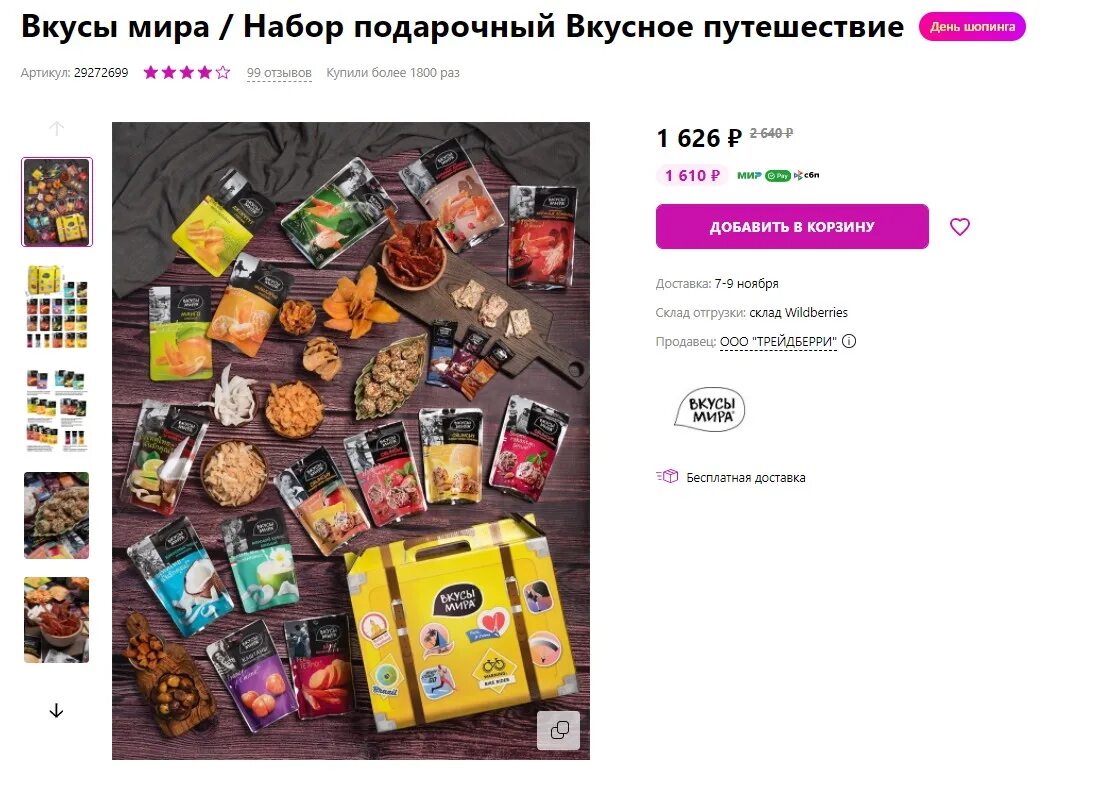The image size is (1099, 791).
Task: Show next thumbnails with down arrow
Action: click(57, 711)
